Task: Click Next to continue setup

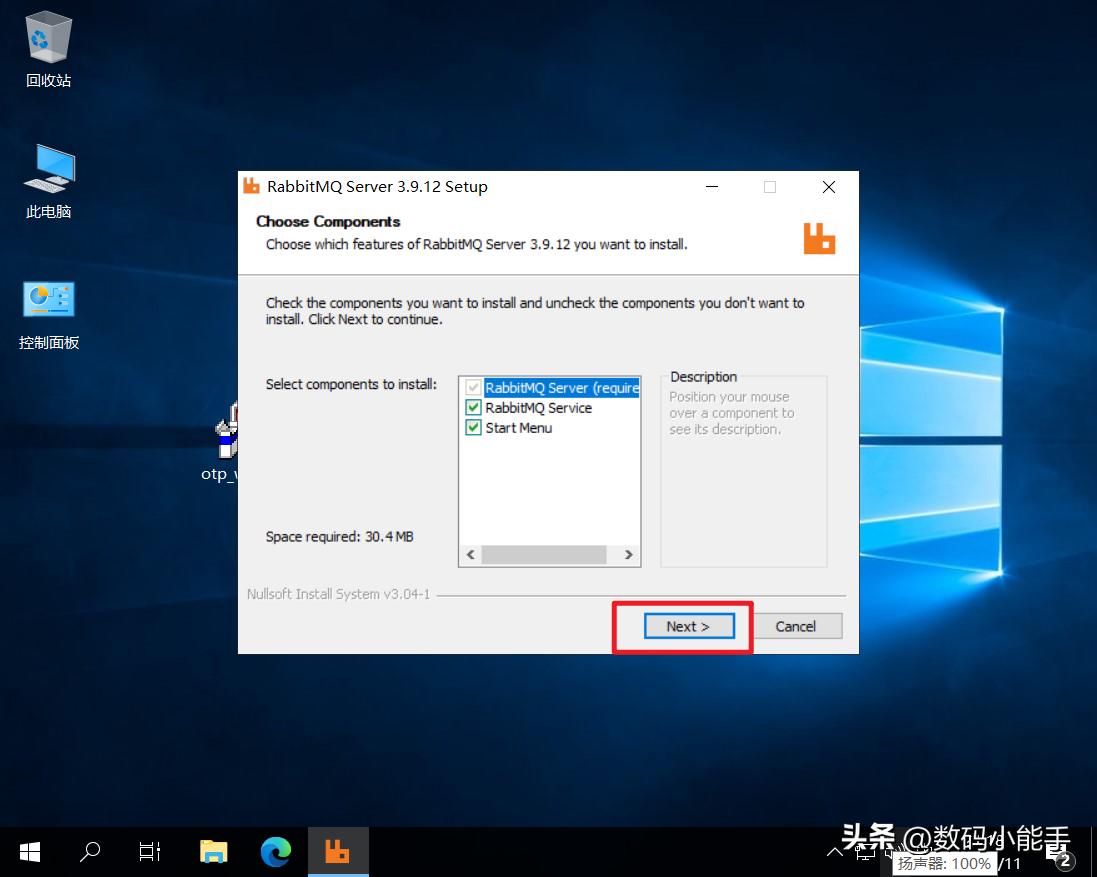Action: coord(688,626)
